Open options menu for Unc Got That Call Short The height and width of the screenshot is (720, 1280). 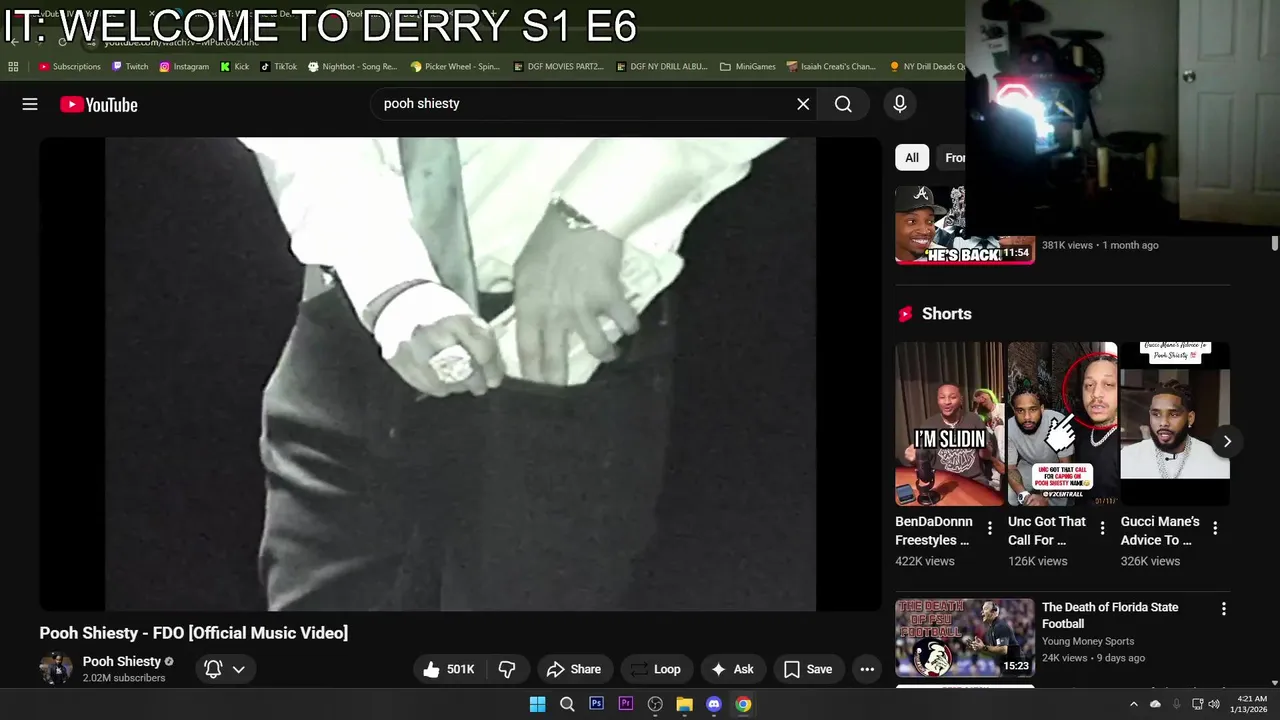coord(1103,528)
